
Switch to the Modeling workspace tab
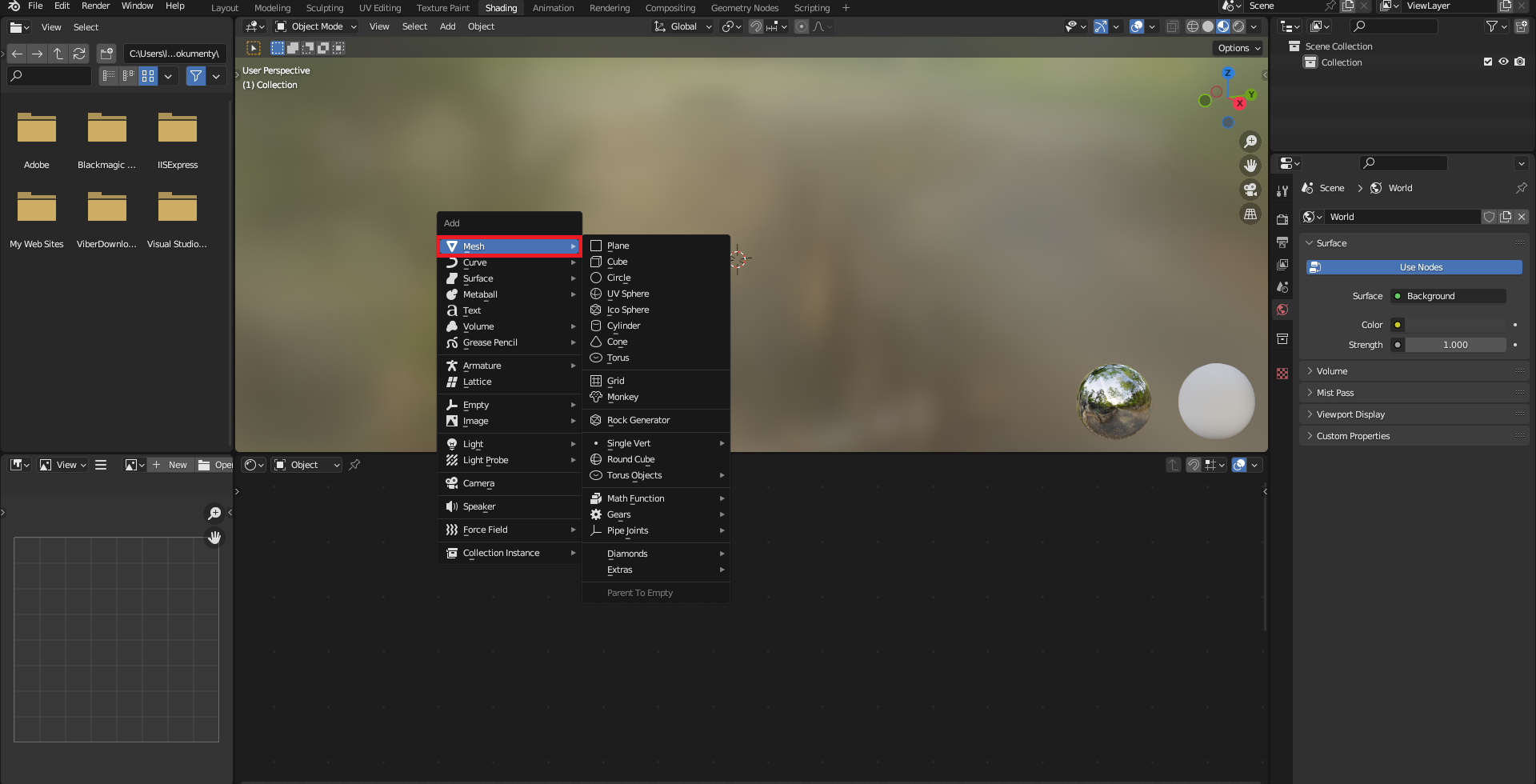[x=272, y=8]
